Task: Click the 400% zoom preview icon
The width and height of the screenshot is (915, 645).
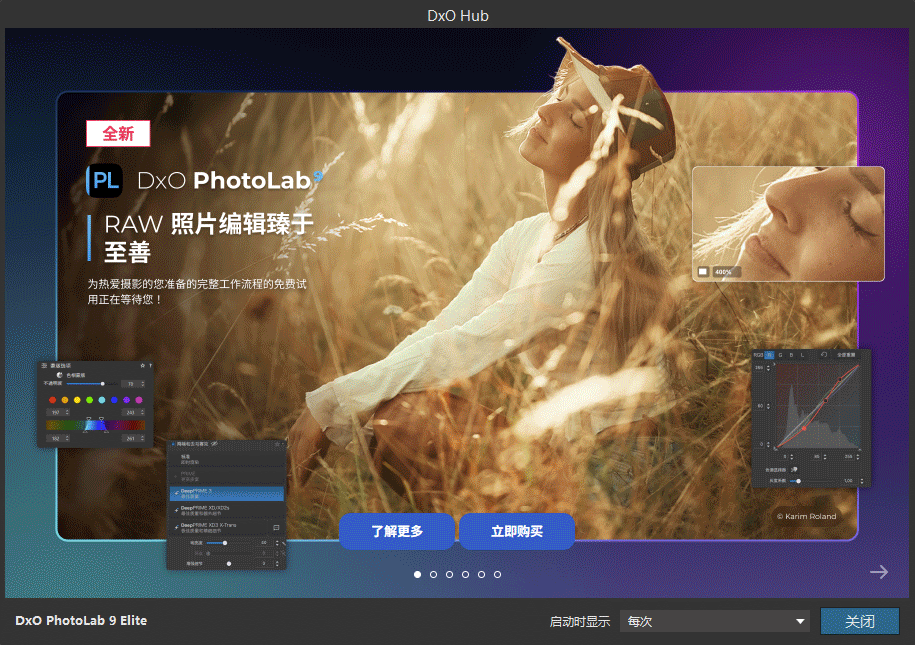Action: 703,271
